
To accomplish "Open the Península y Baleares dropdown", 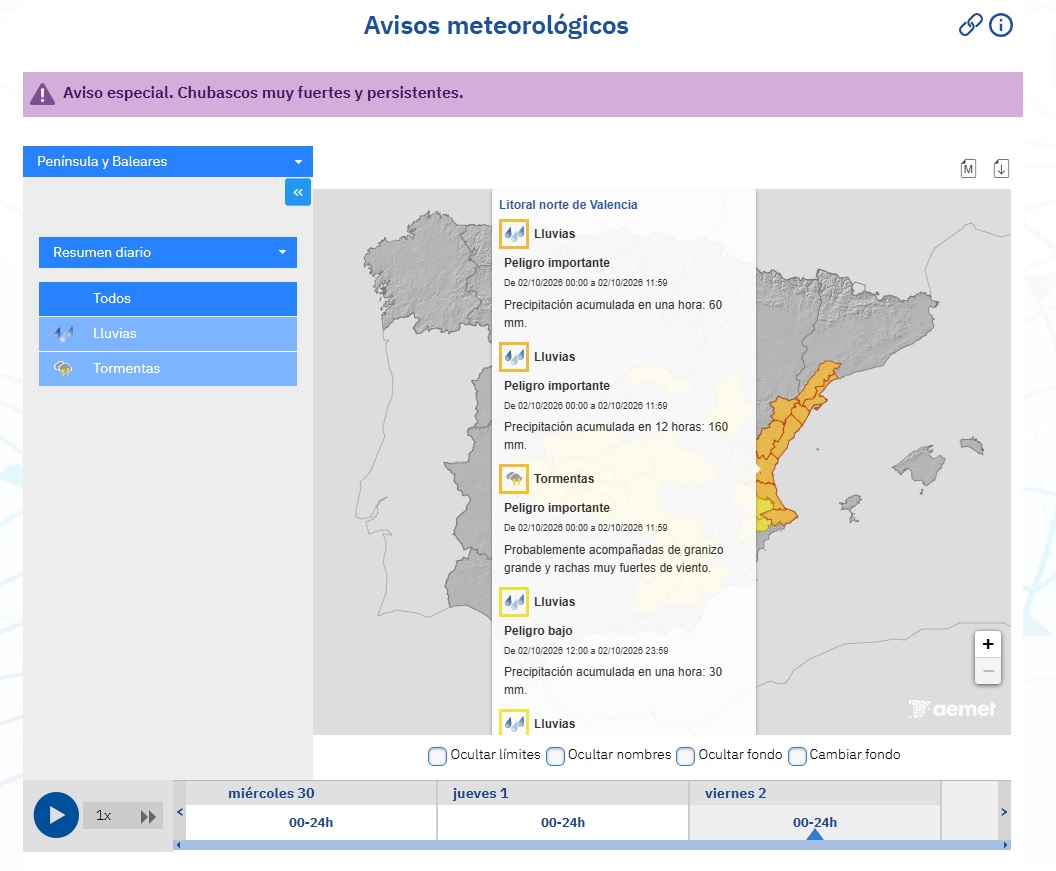I will (168, 162).
